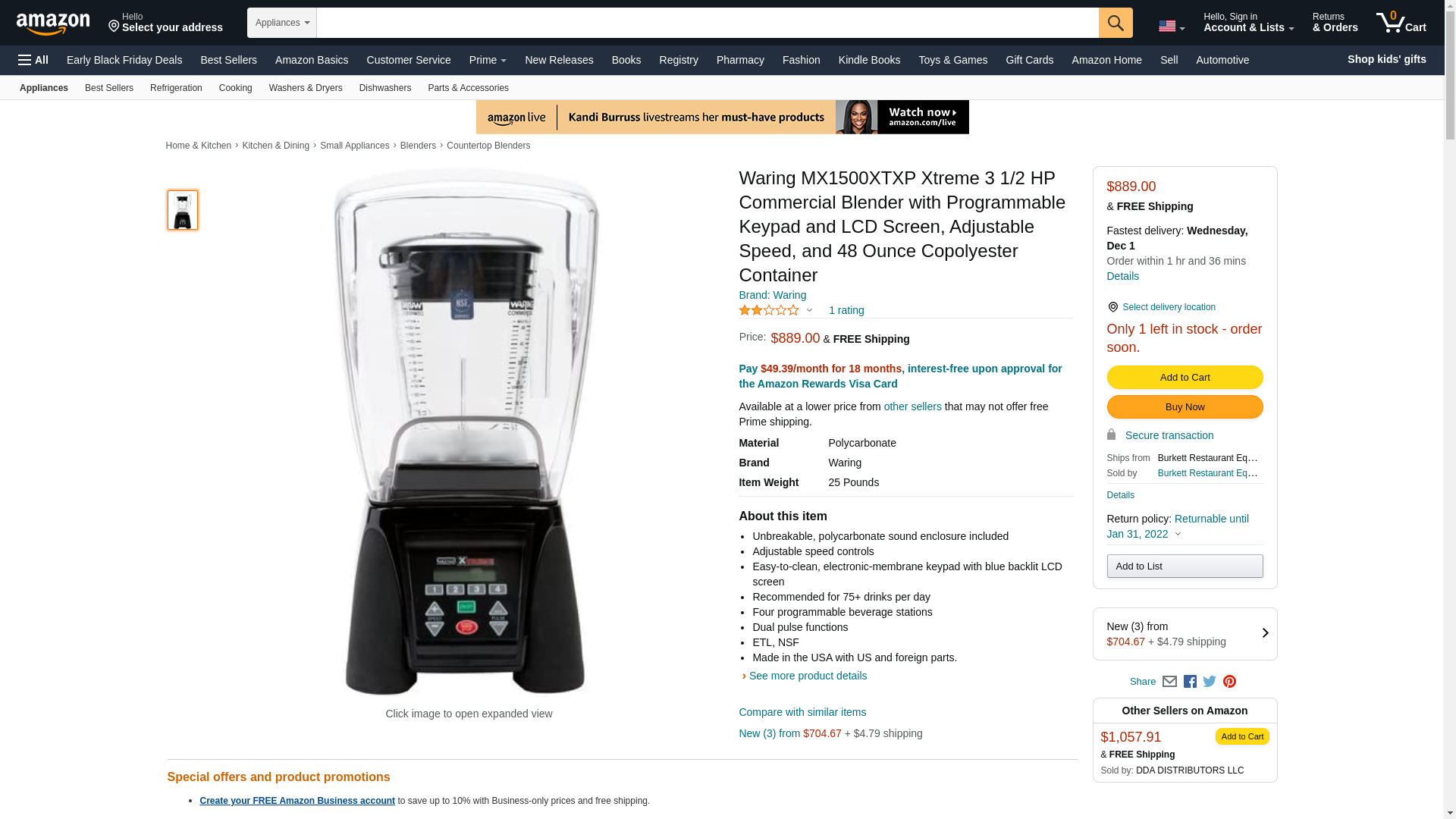Open the All hamburger menu
The image size is (1456, 819).
33,60
